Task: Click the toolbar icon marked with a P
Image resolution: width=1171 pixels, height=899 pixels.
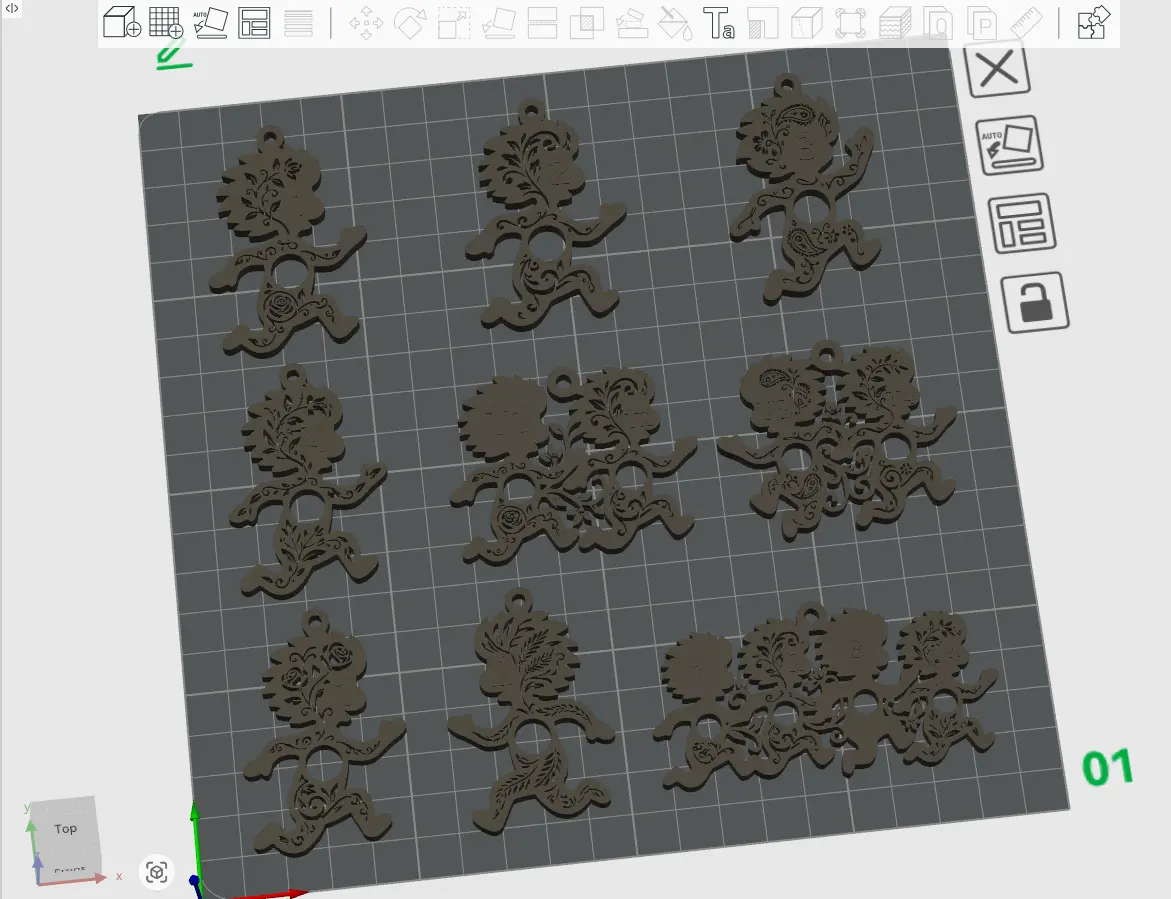Action: tap(983, 23)
